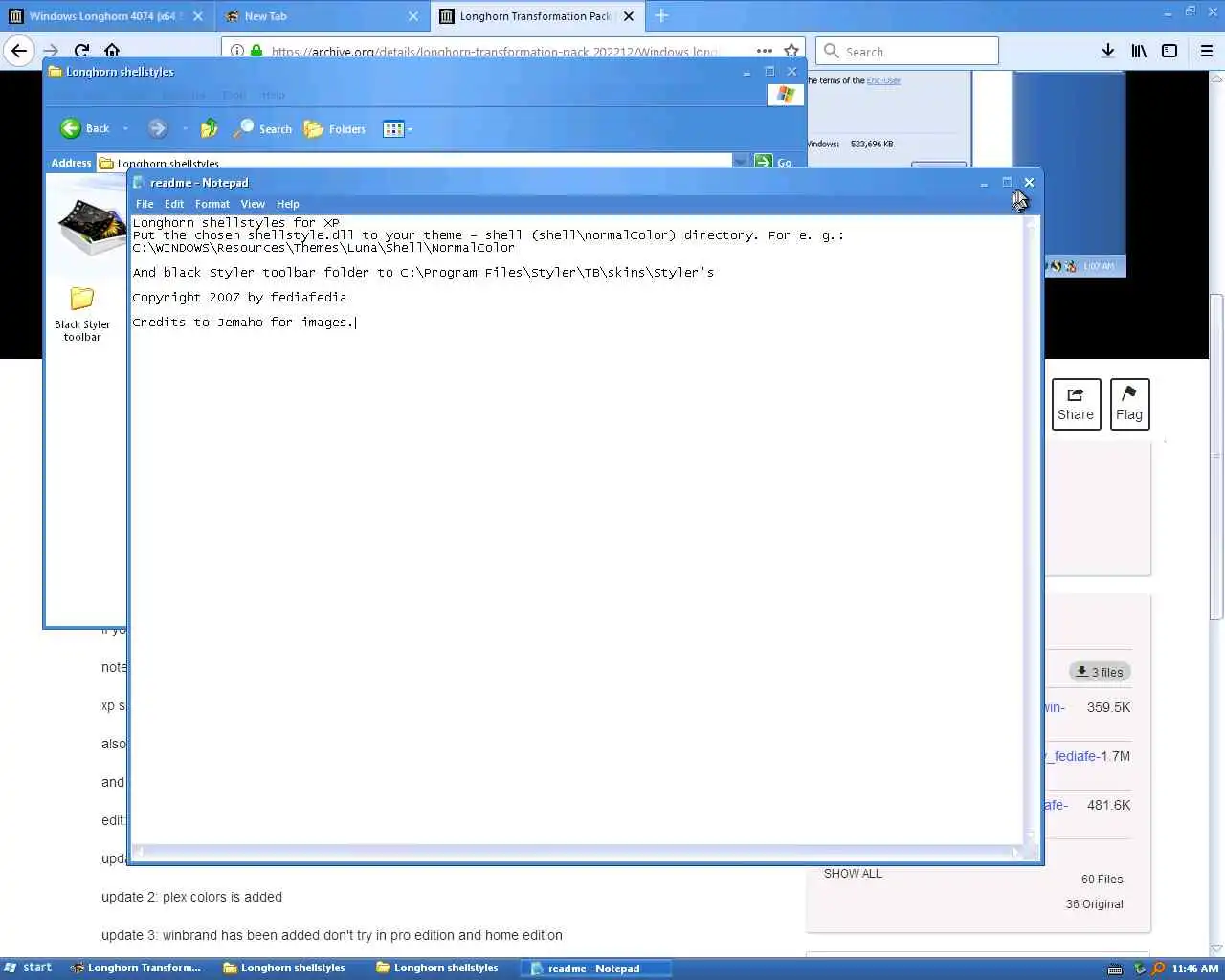Click the green arrows tray icon
Viewport: 1225px width, 980px height.
(x=1139, y=969)
